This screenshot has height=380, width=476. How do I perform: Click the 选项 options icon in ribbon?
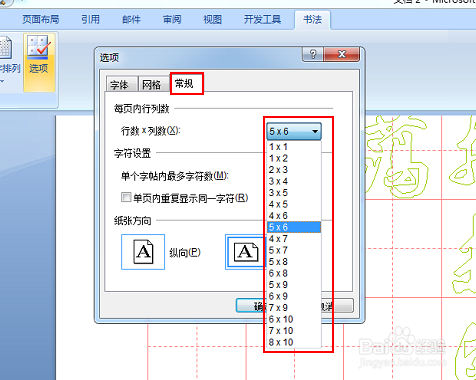(x=39, y=62)
